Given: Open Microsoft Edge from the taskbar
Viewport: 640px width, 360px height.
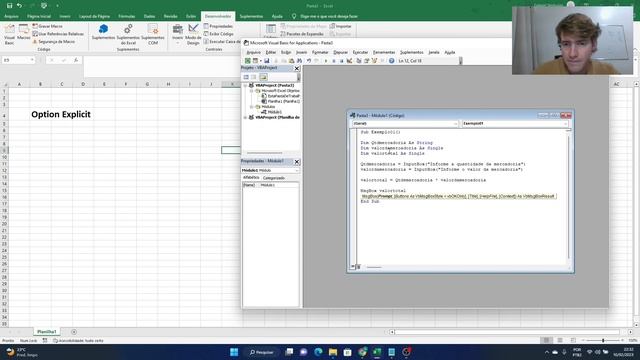Looking at the screenshot, I should pyautogui.click(x=318, y=352).
